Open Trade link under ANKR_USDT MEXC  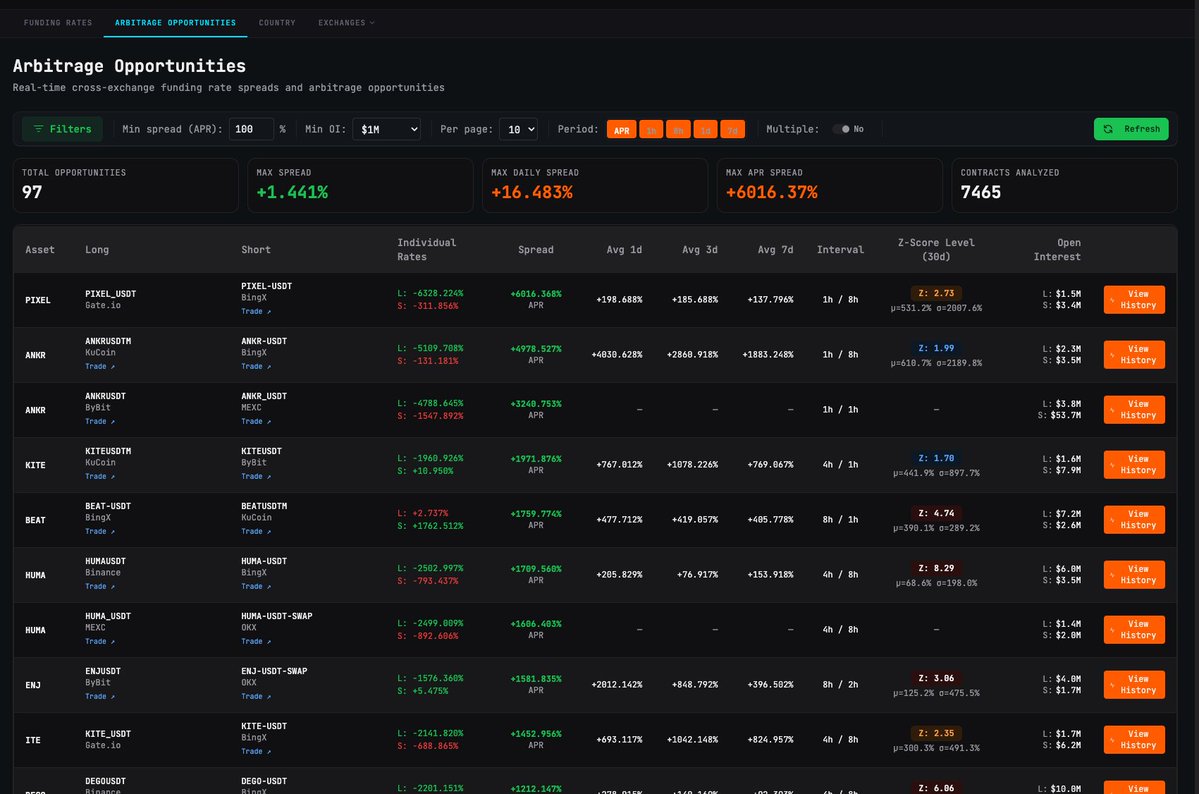click(255, 421)
